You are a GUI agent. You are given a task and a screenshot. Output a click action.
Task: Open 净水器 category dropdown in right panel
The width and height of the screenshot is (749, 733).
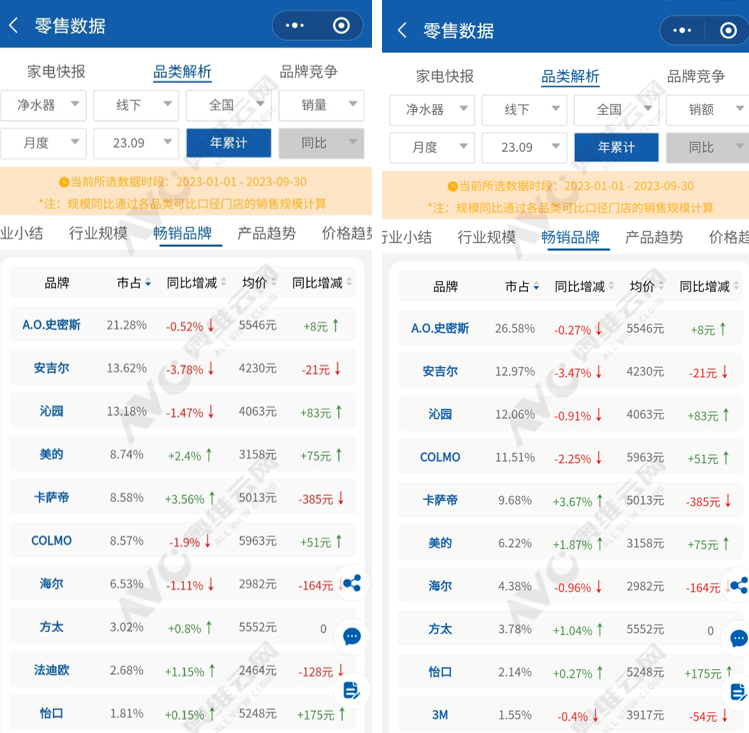tap(432, 110)
